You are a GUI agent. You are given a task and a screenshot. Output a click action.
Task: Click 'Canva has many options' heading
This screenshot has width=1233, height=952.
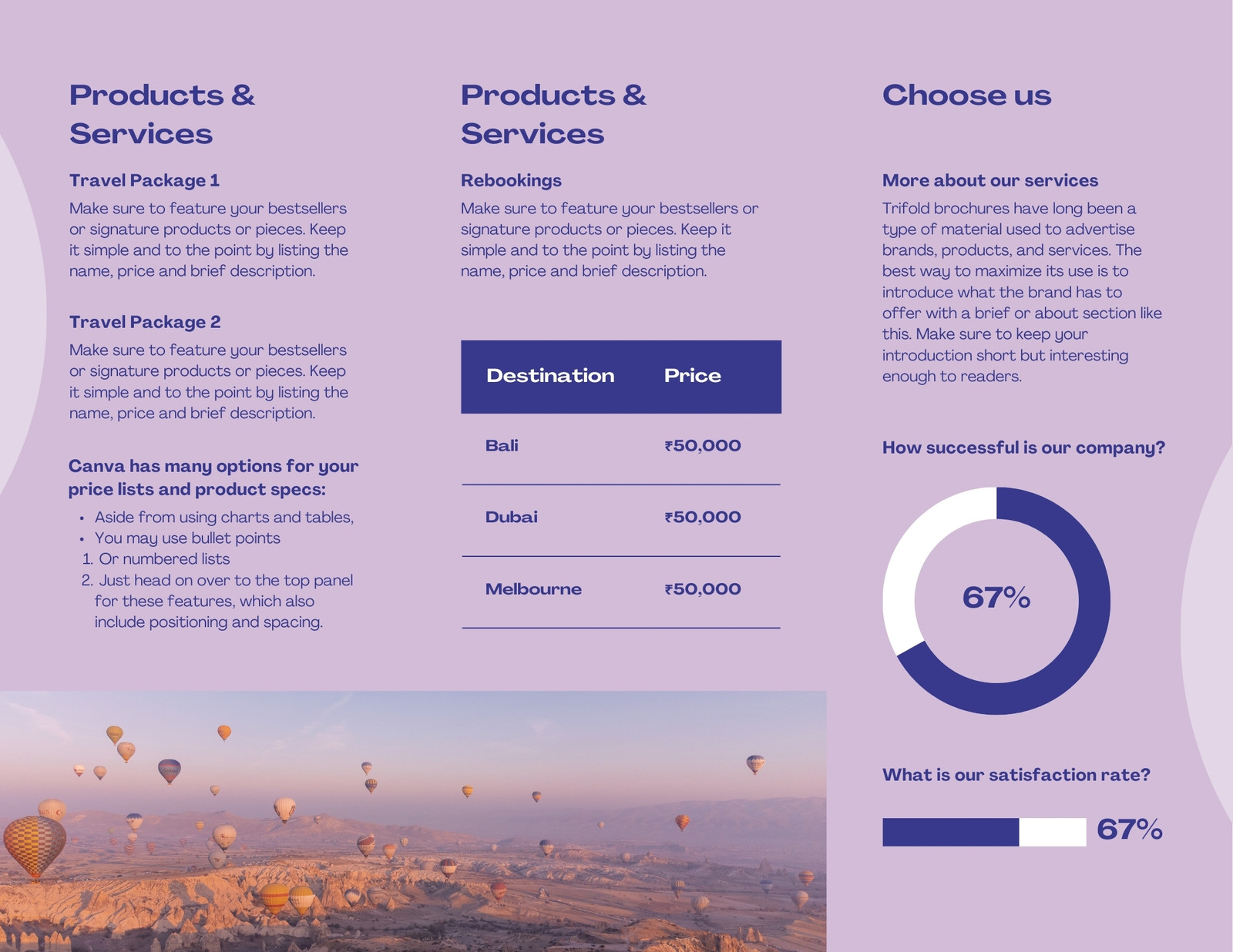pyautogui.click(x=213, y=478)
